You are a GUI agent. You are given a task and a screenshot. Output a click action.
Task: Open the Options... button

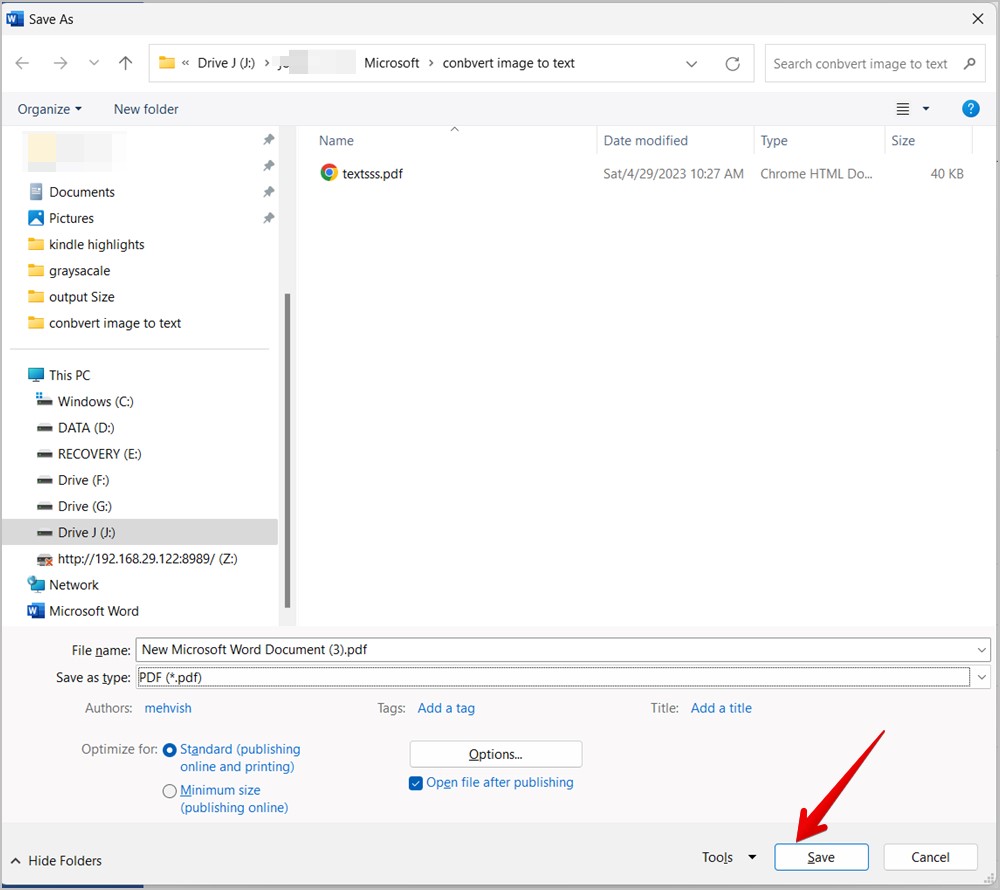click(495, 754)
